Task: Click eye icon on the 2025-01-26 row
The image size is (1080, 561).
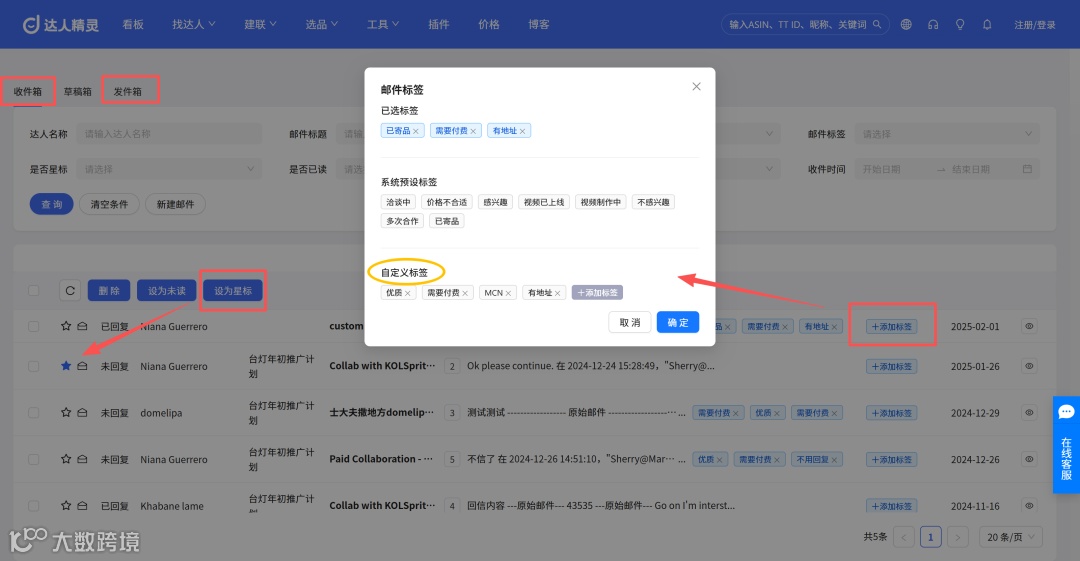Action: coord(1029,366)
